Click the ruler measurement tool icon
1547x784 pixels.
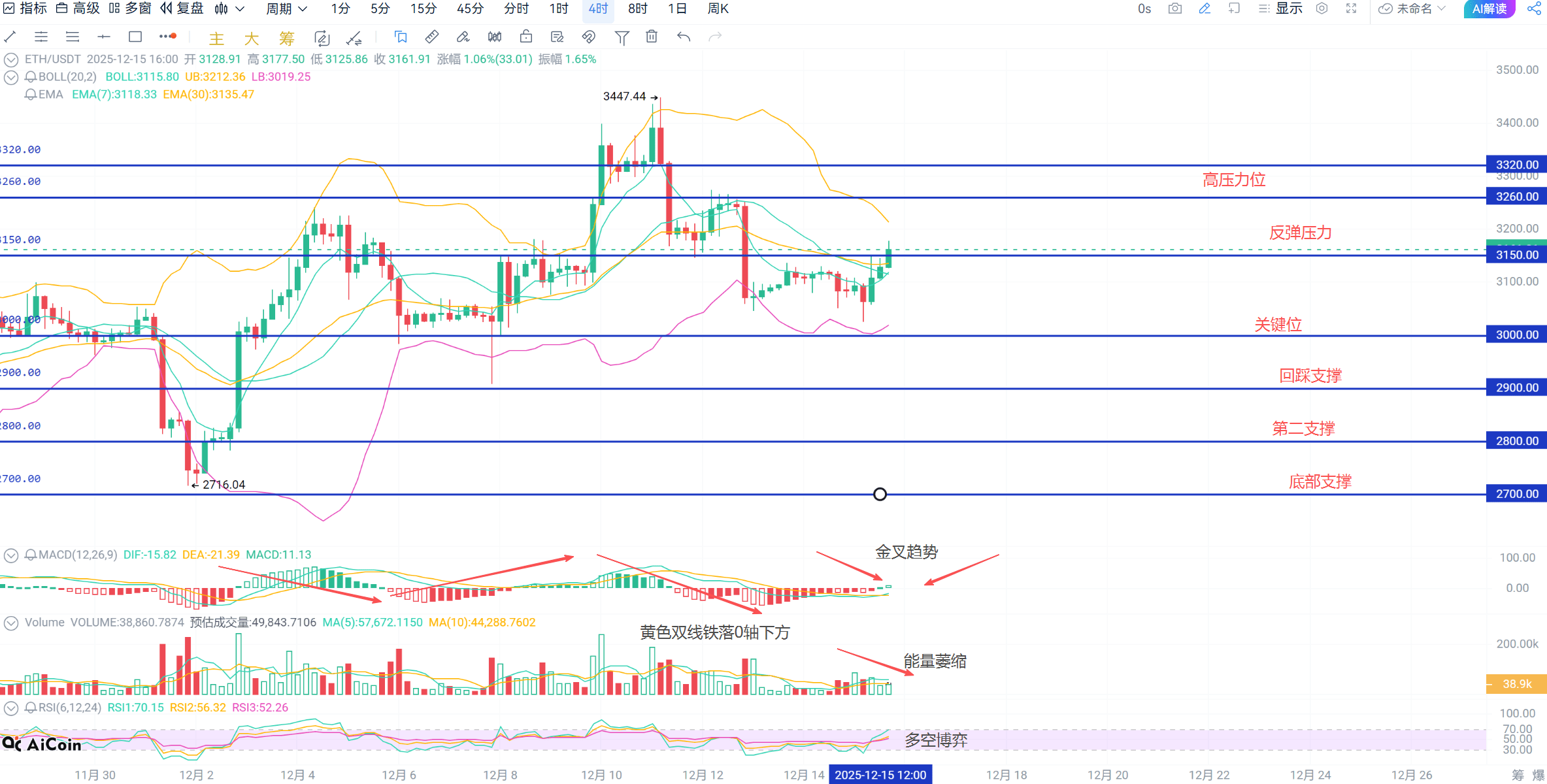pos(431,37)
